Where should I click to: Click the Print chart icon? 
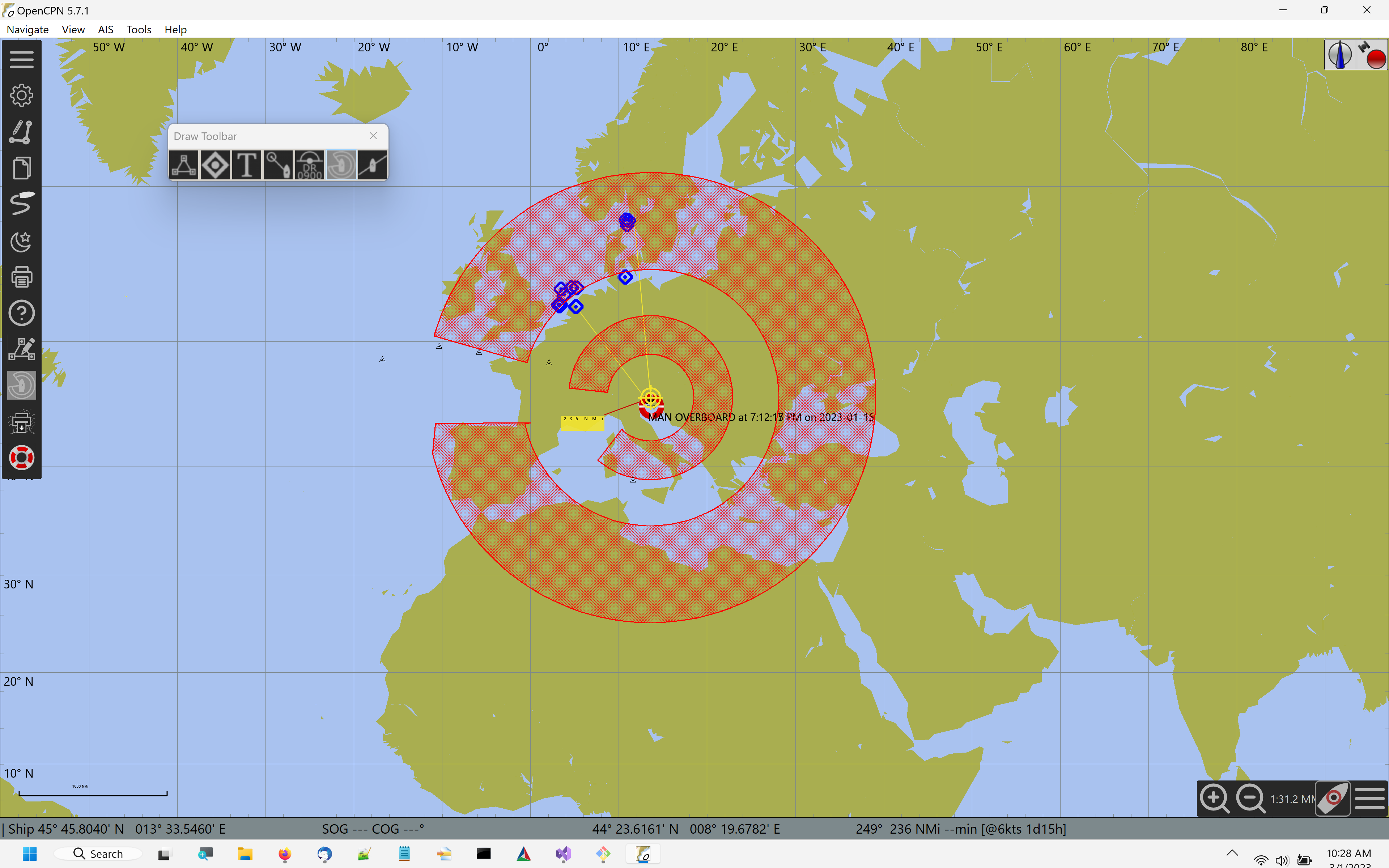pos(21,277)
